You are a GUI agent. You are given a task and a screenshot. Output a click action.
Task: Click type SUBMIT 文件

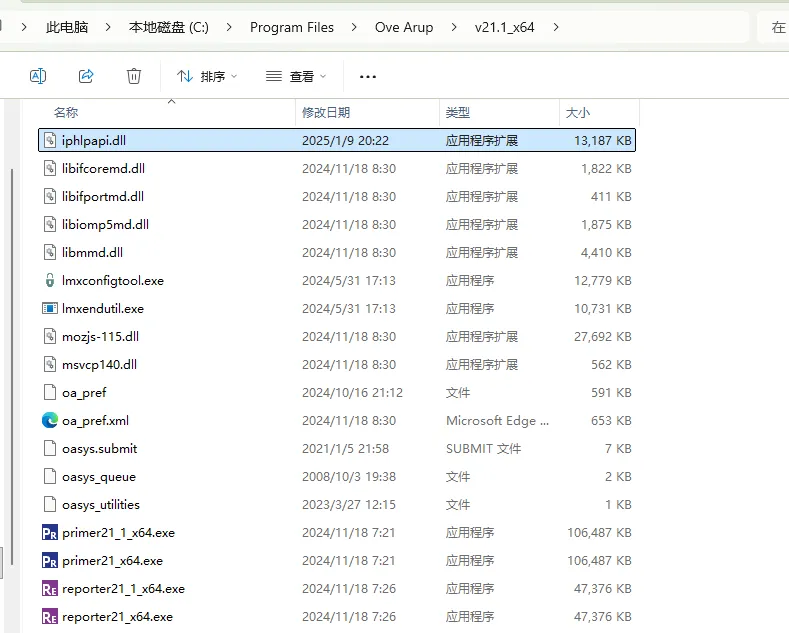tap(483, 449)
